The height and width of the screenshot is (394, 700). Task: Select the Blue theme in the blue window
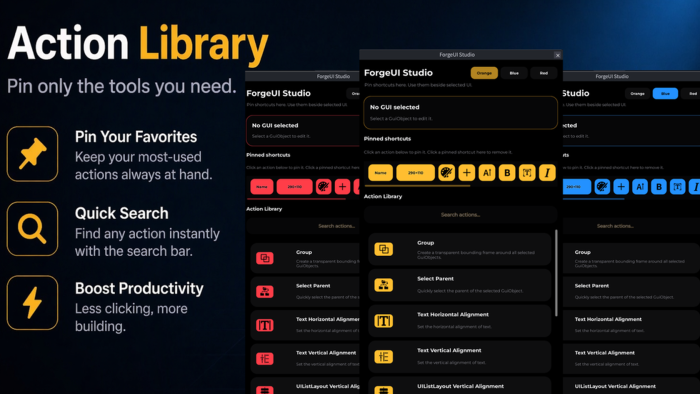665,94
